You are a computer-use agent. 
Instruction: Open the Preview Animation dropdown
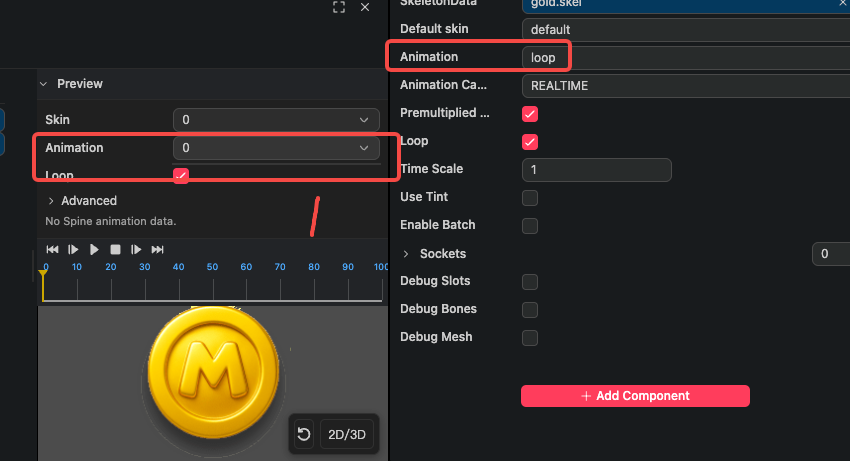tap(276, 148)
